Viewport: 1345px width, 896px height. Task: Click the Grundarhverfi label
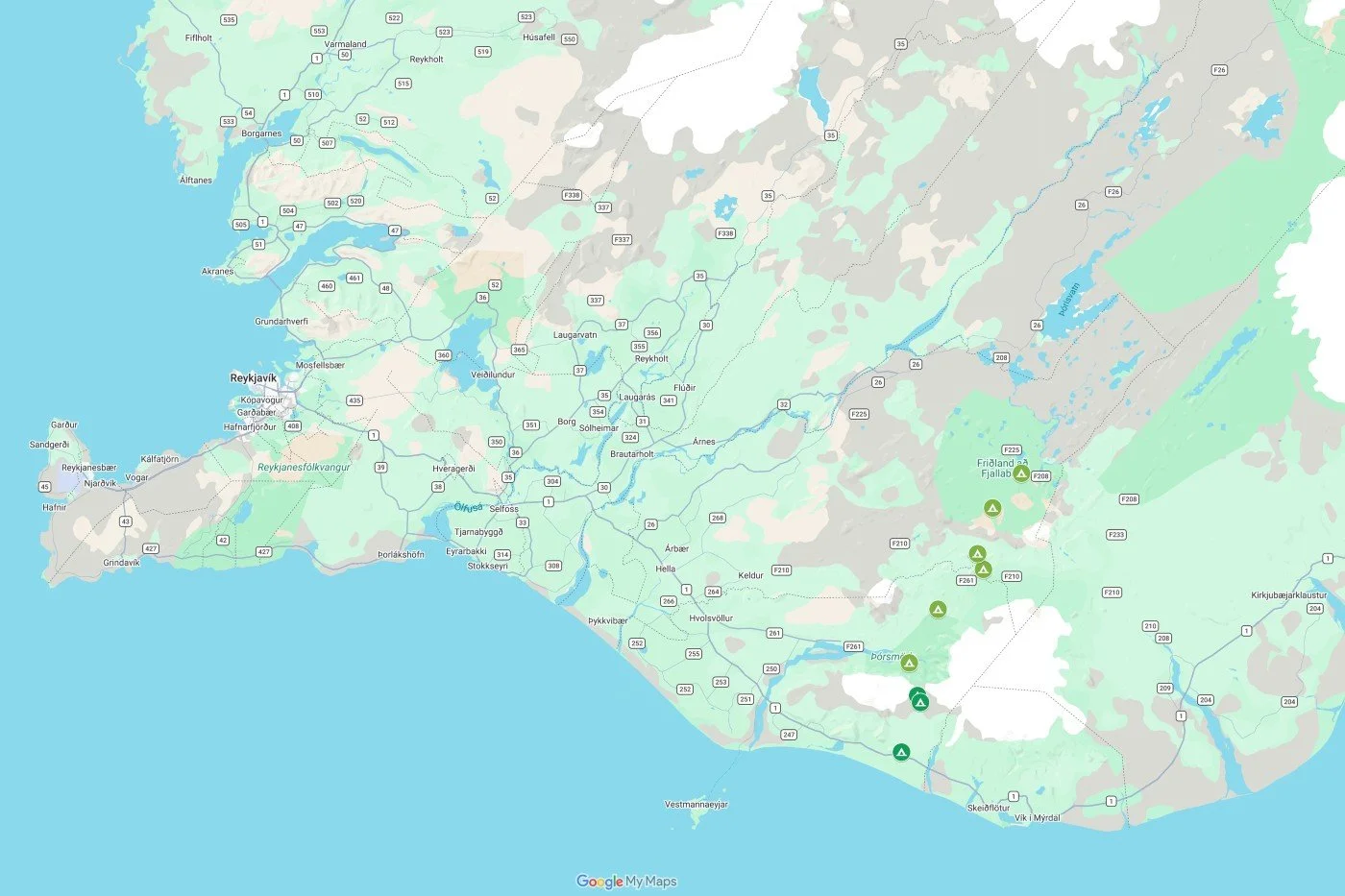tap(281, 322)
